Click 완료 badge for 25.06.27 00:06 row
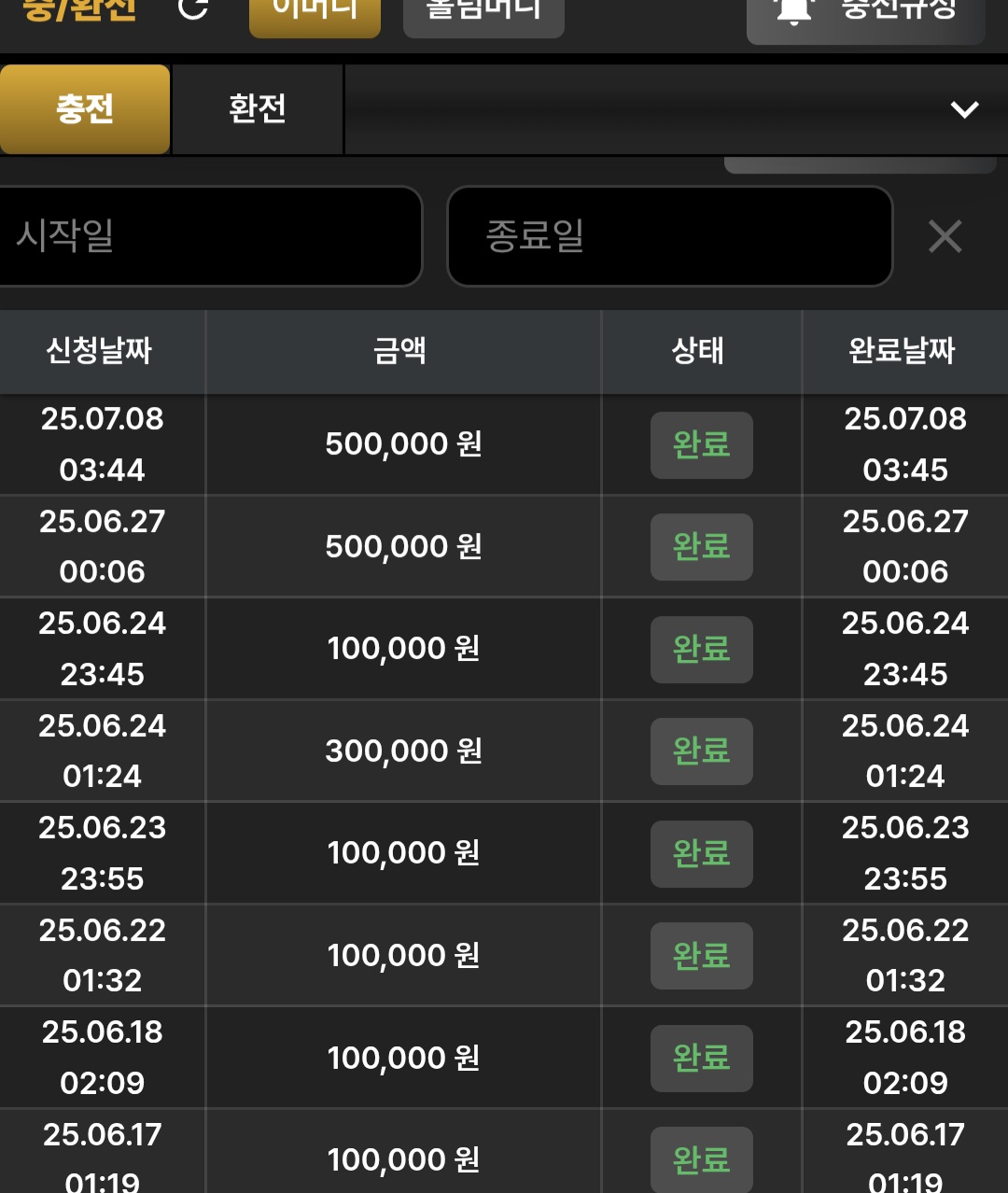 (702, 547)
